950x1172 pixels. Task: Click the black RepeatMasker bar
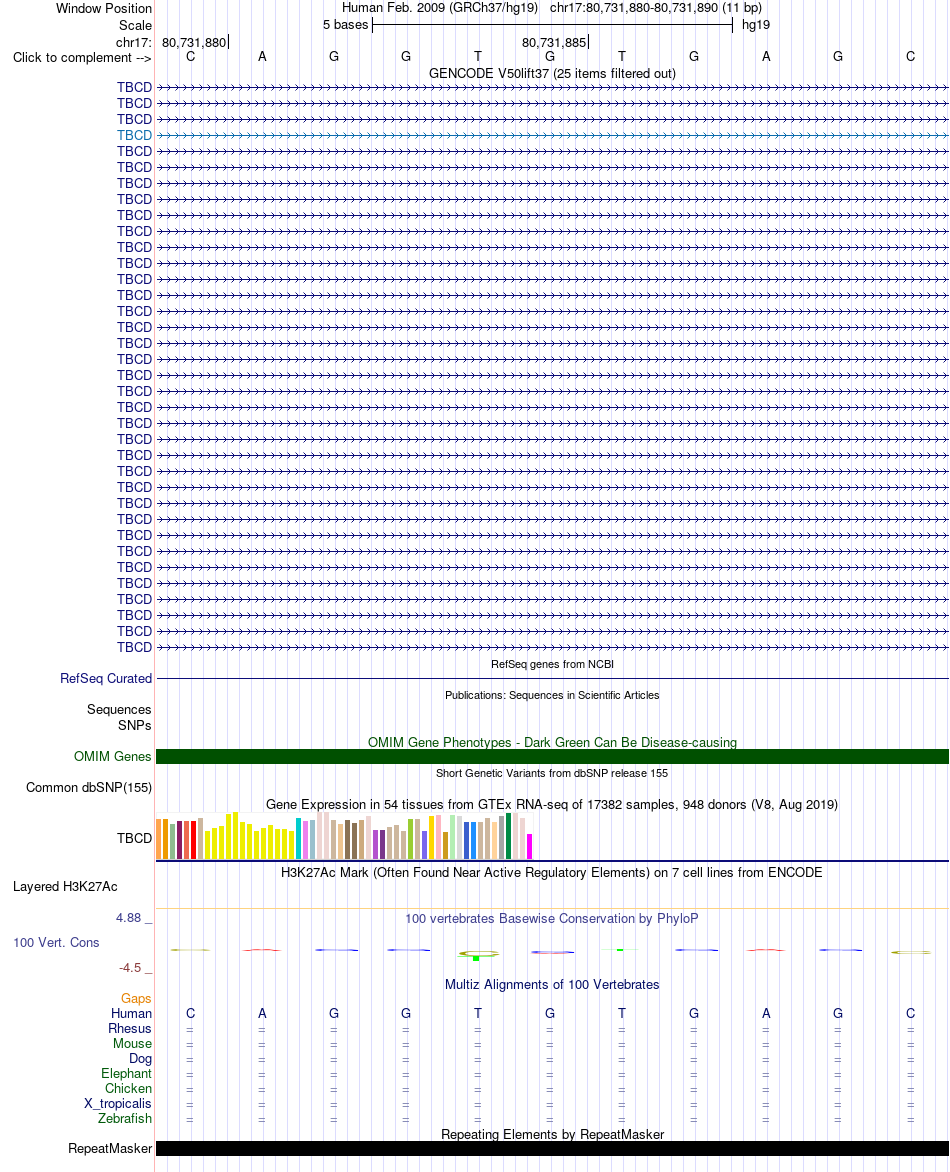pyautogui.click(x=552, y=1149)
